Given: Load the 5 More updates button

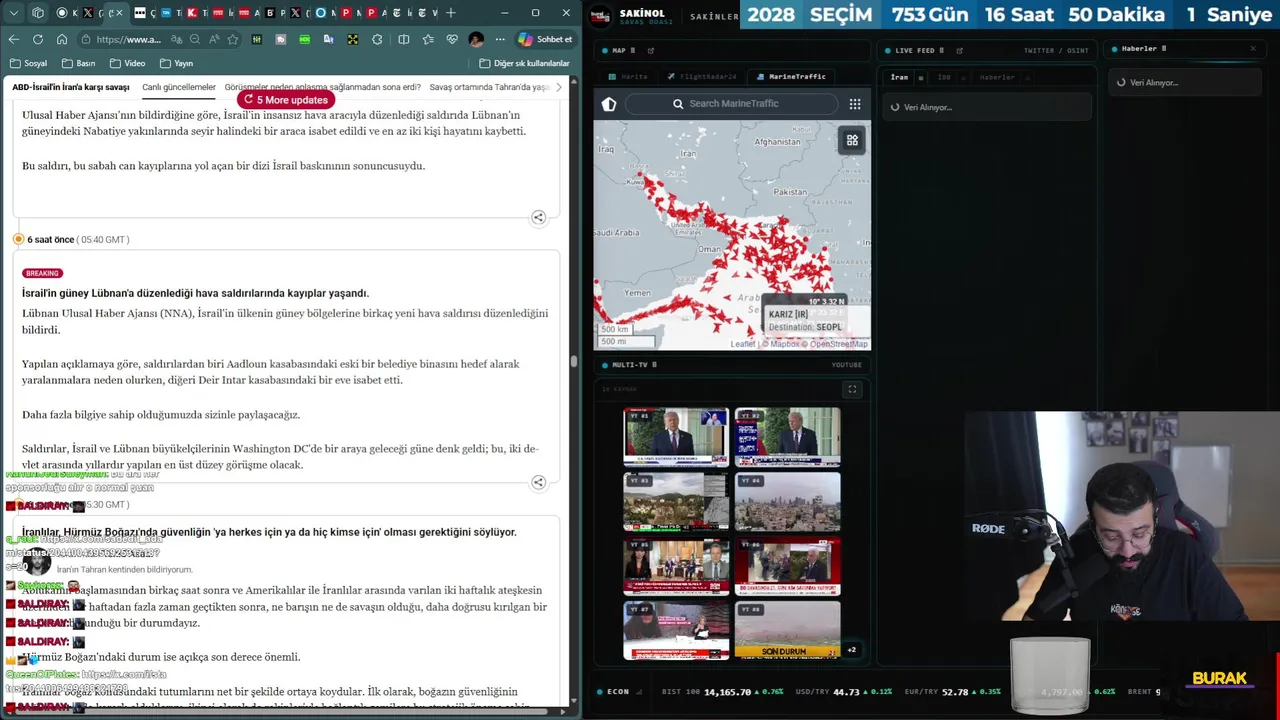Looking at the screenshot, I should pos(286,100).
